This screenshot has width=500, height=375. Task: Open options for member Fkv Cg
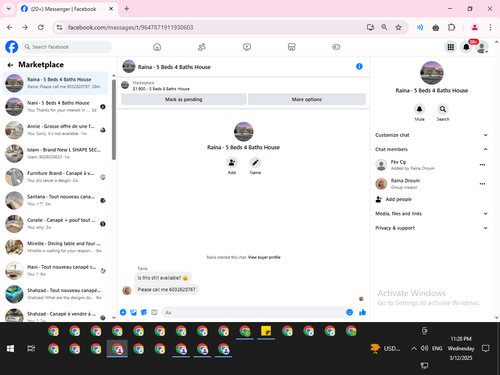tap(482, 165)
